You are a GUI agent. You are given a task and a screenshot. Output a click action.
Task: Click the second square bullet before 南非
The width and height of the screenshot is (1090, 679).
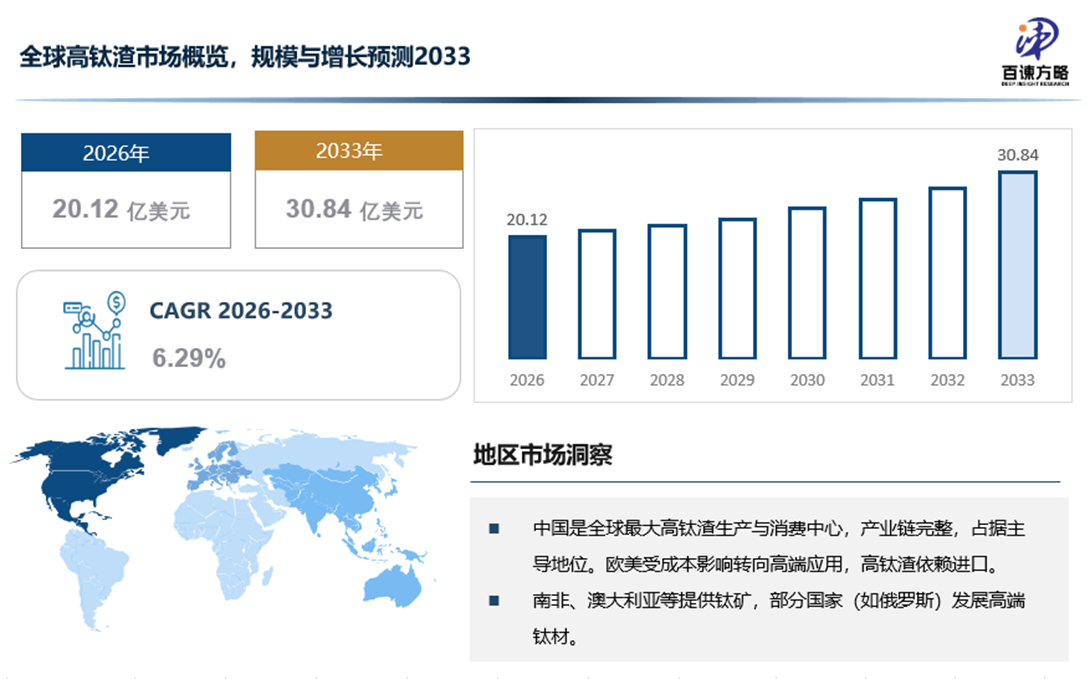coord(494,600)
